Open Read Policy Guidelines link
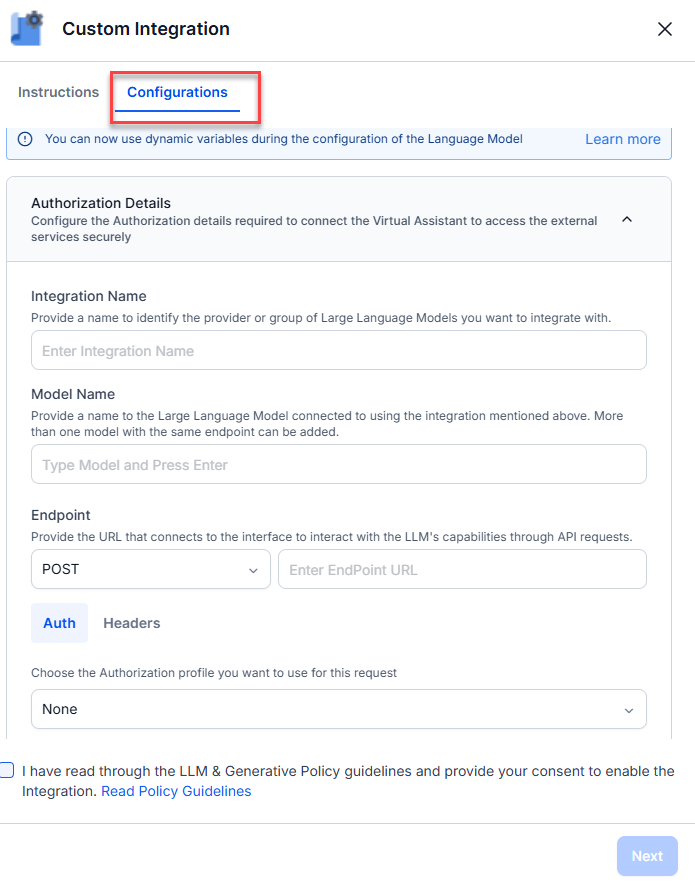Screen dimensions: 695x882 point(176,791)
